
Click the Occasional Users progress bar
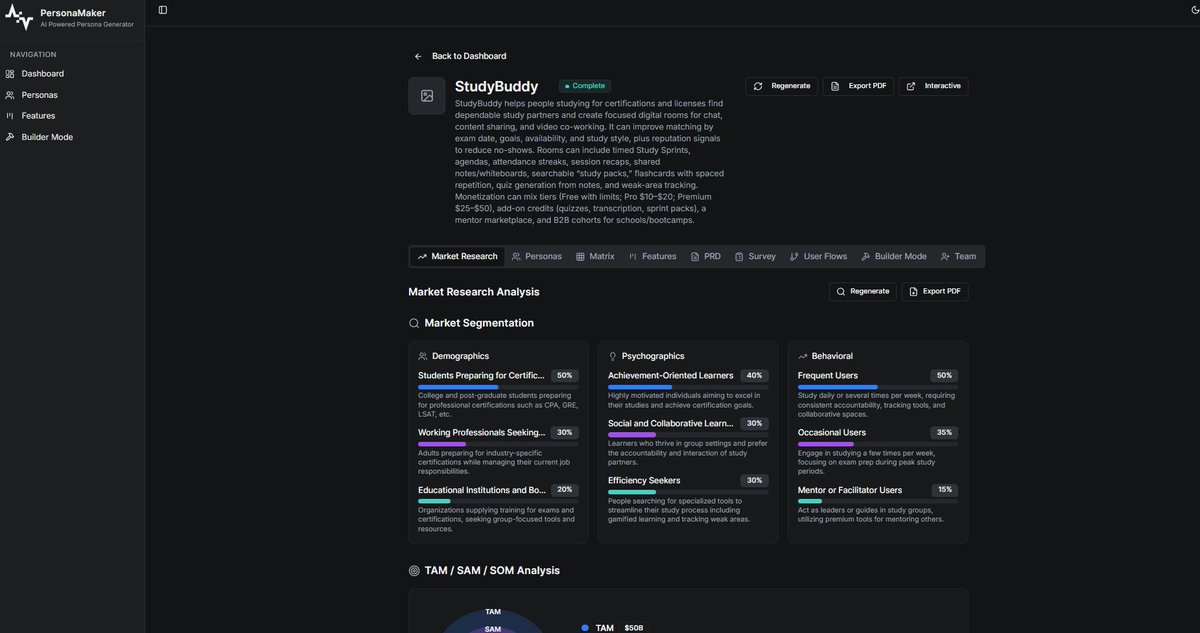click(878, 444)
